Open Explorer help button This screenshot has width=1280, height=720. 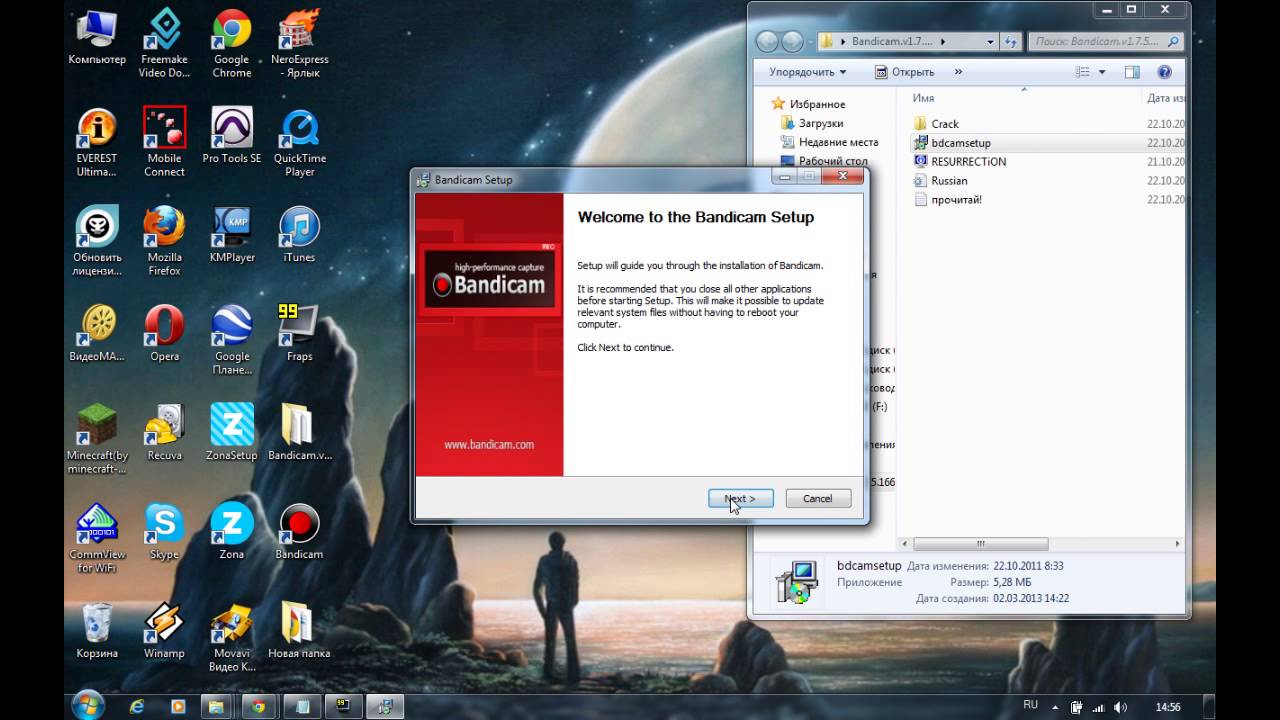[x=1164, y=72]
